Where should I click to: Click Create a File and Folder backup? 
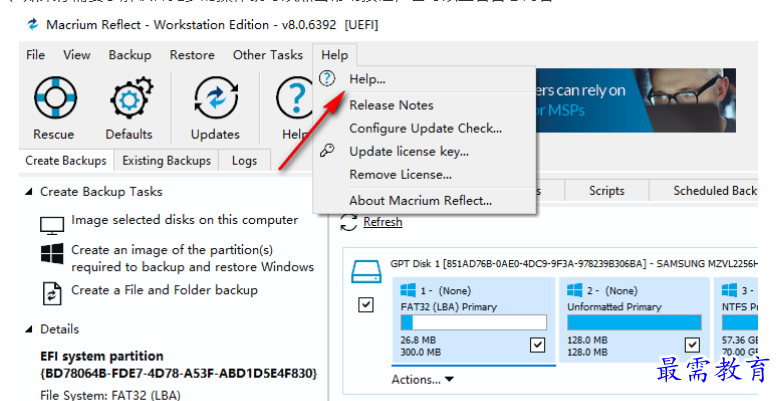(x=164, y=290)
